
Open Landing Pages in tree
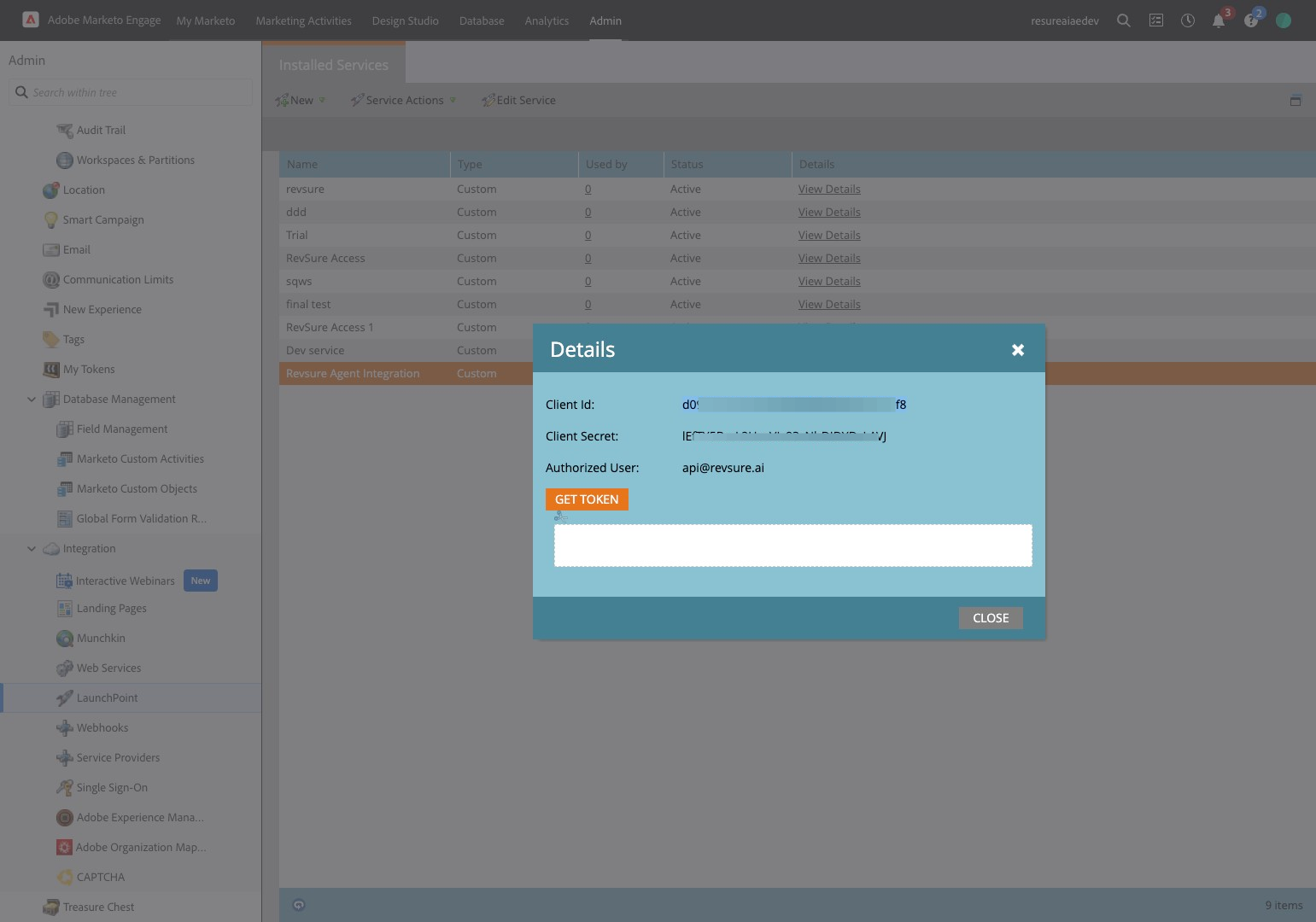click(112, 608)
